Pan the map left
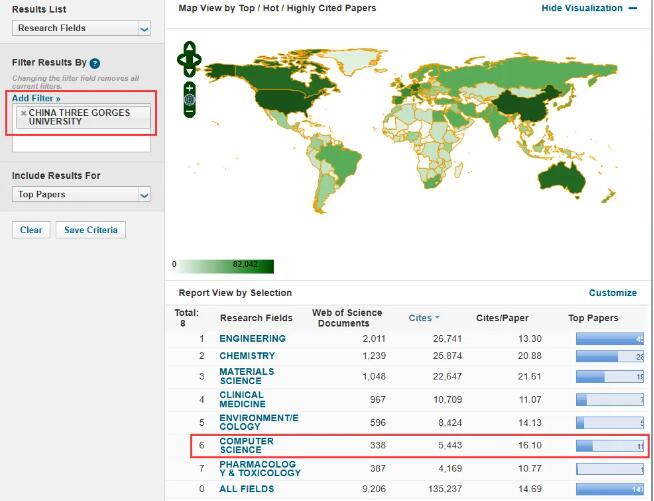The width and height of the screenshot is (654, 501). click(181, 60)
